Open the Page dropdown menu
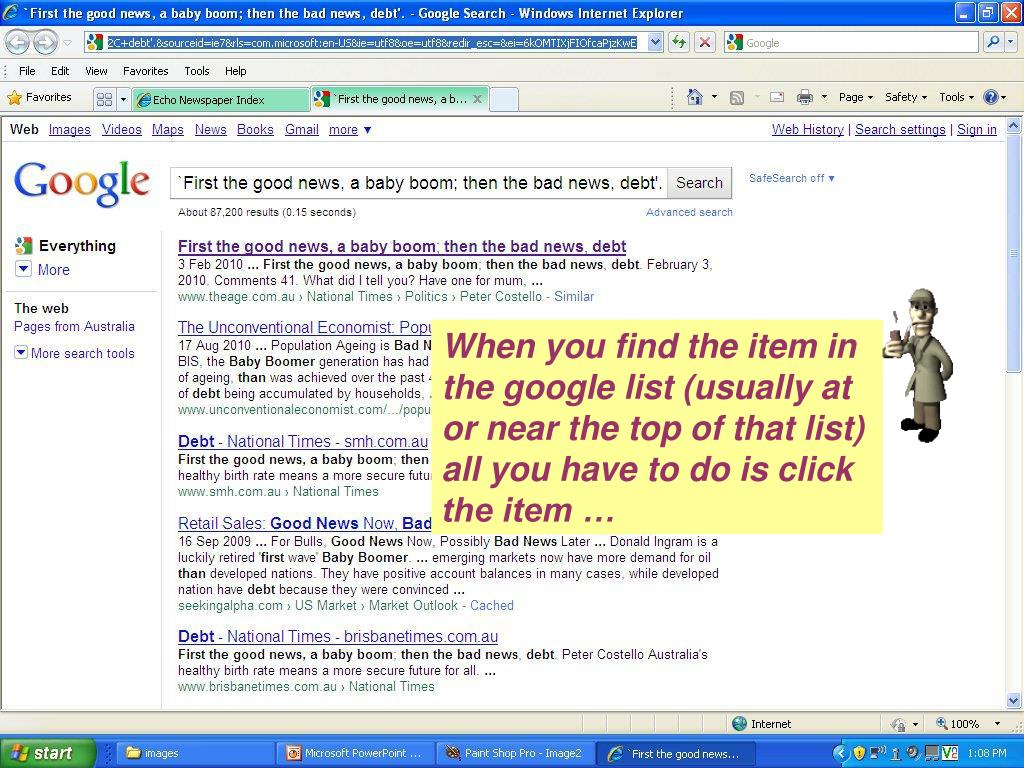This screenshot has width=1024, height=768. click(x=856, y=97)
